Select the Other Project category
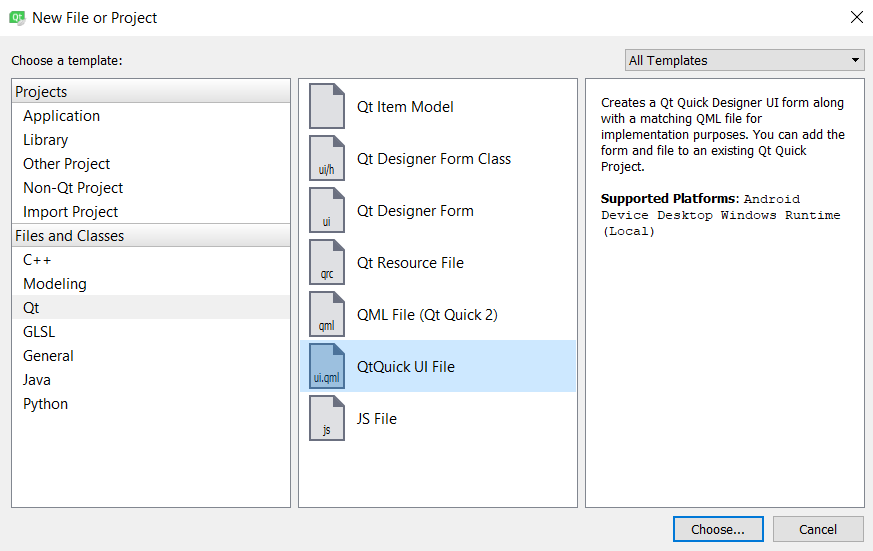This screenshot has width=873, height=551. click(67, 164)
